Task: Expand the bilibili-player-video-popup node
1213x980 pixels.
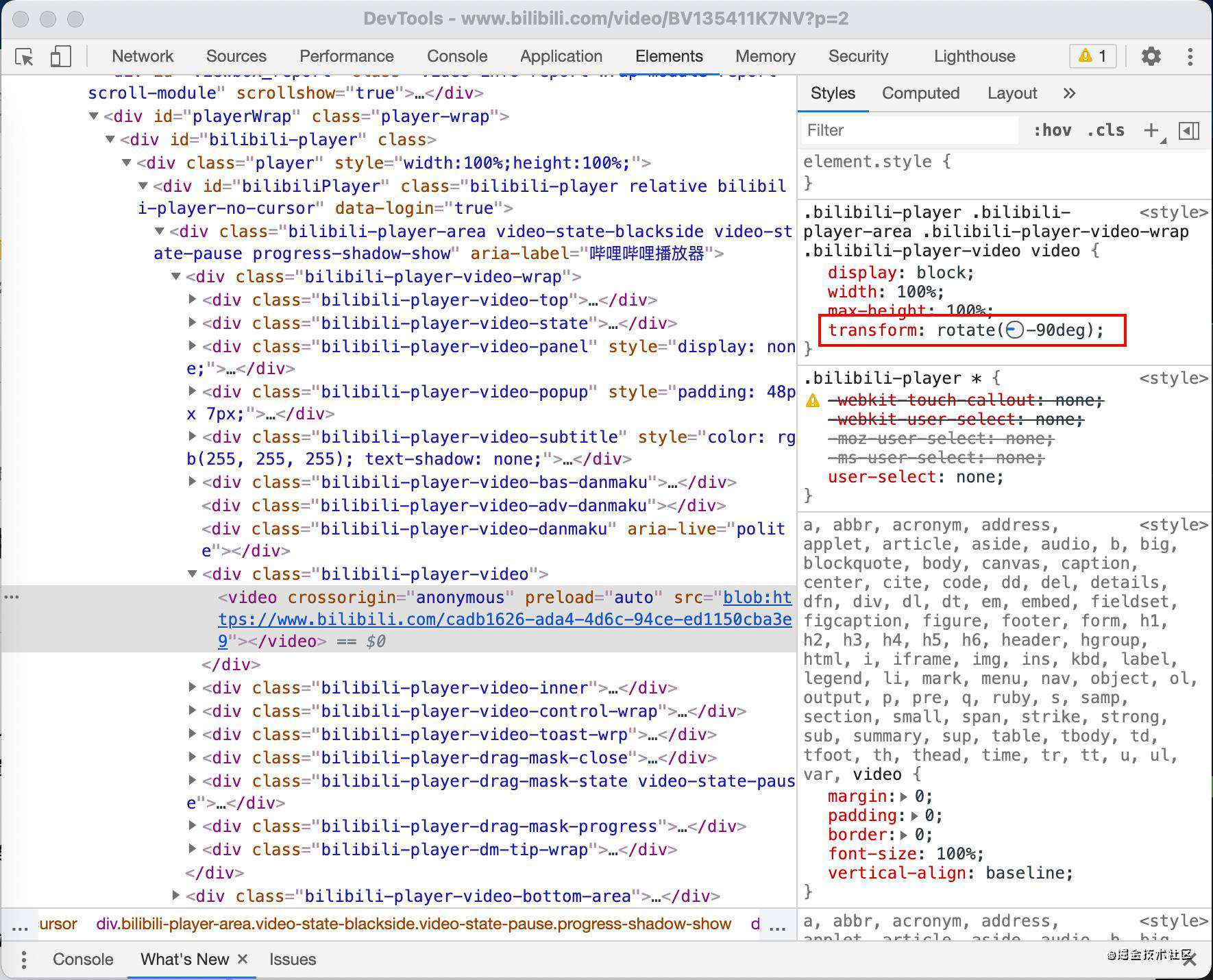Action: 193,391
